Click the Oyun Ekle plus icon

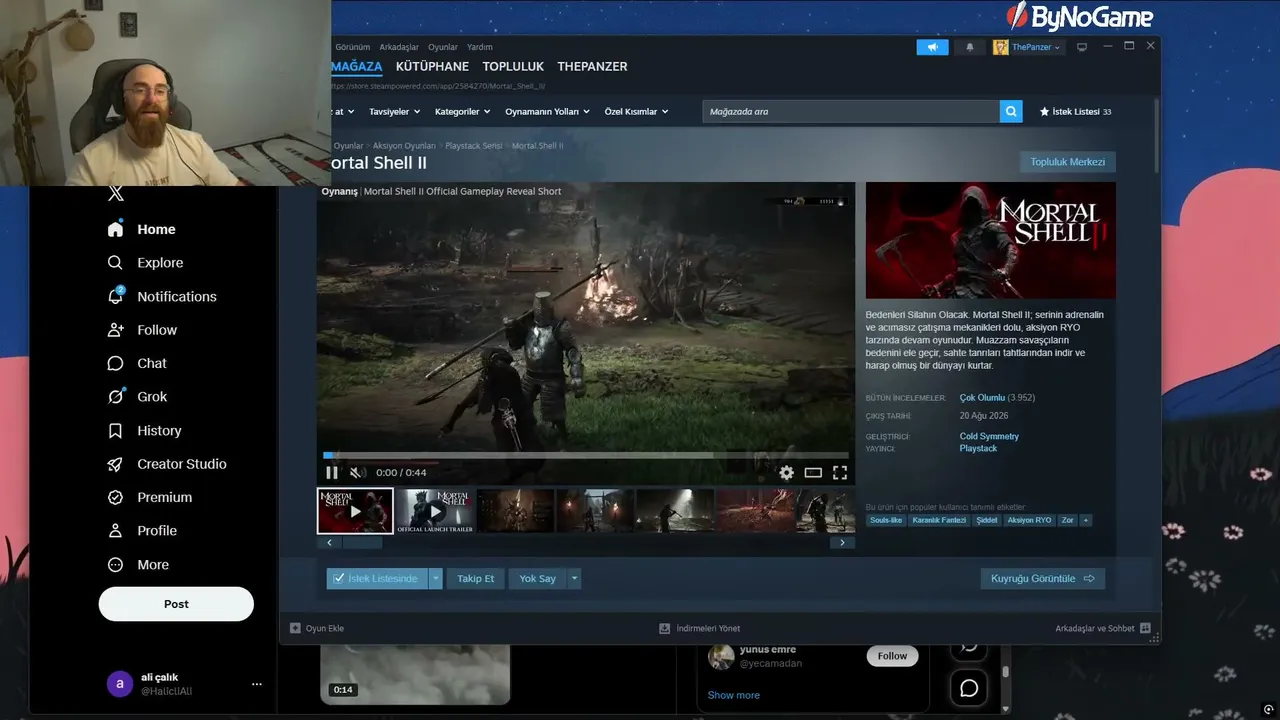(295, 628)
